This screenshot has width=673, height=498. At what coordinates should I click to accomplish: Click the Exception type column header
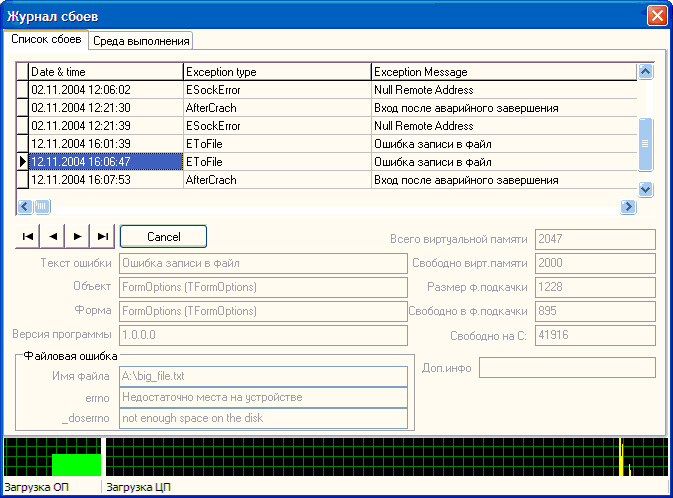click(277, 72)
